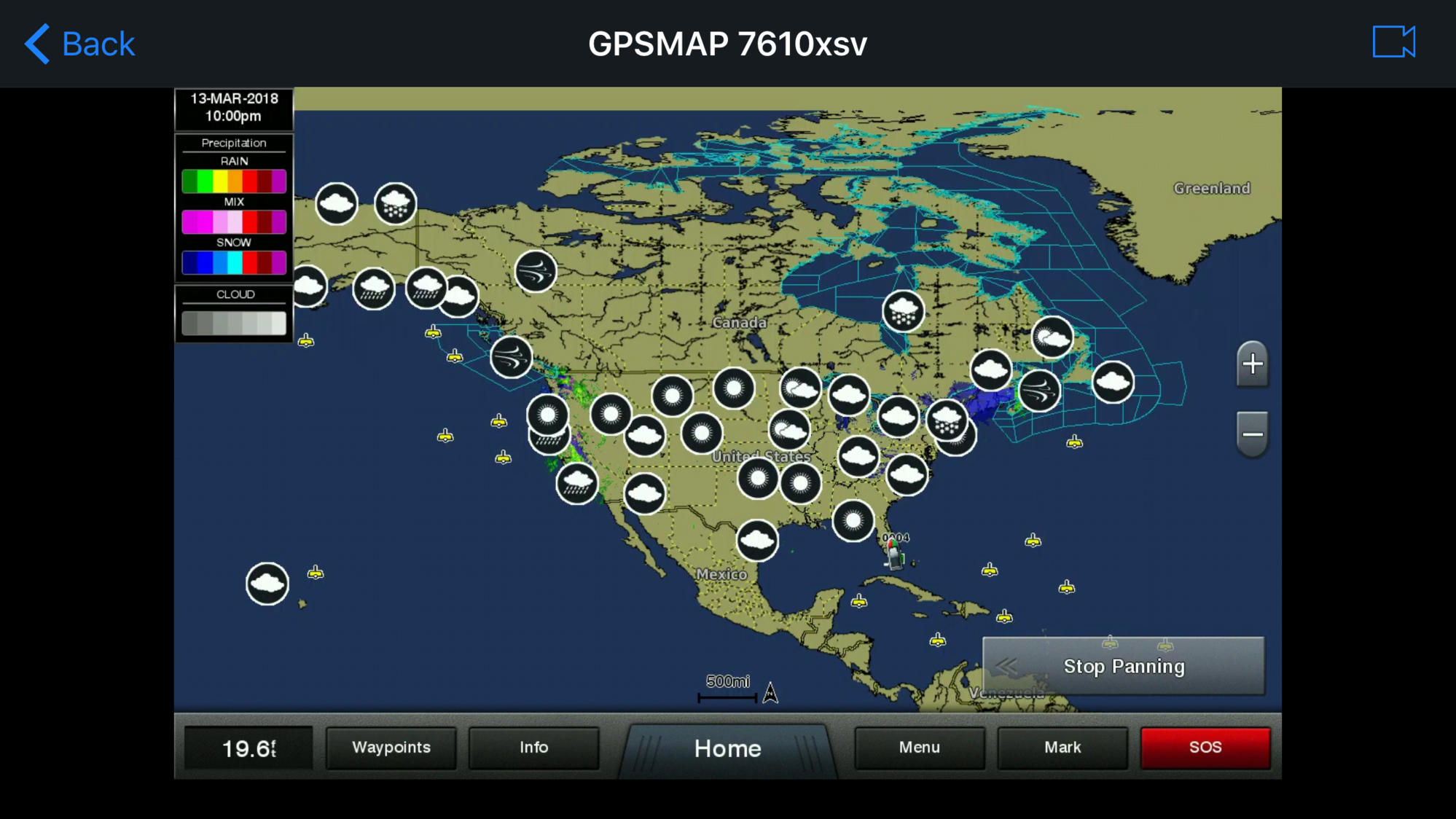
Task: Tap the MIX color legend bar
Action: click(x=233, y=222)
